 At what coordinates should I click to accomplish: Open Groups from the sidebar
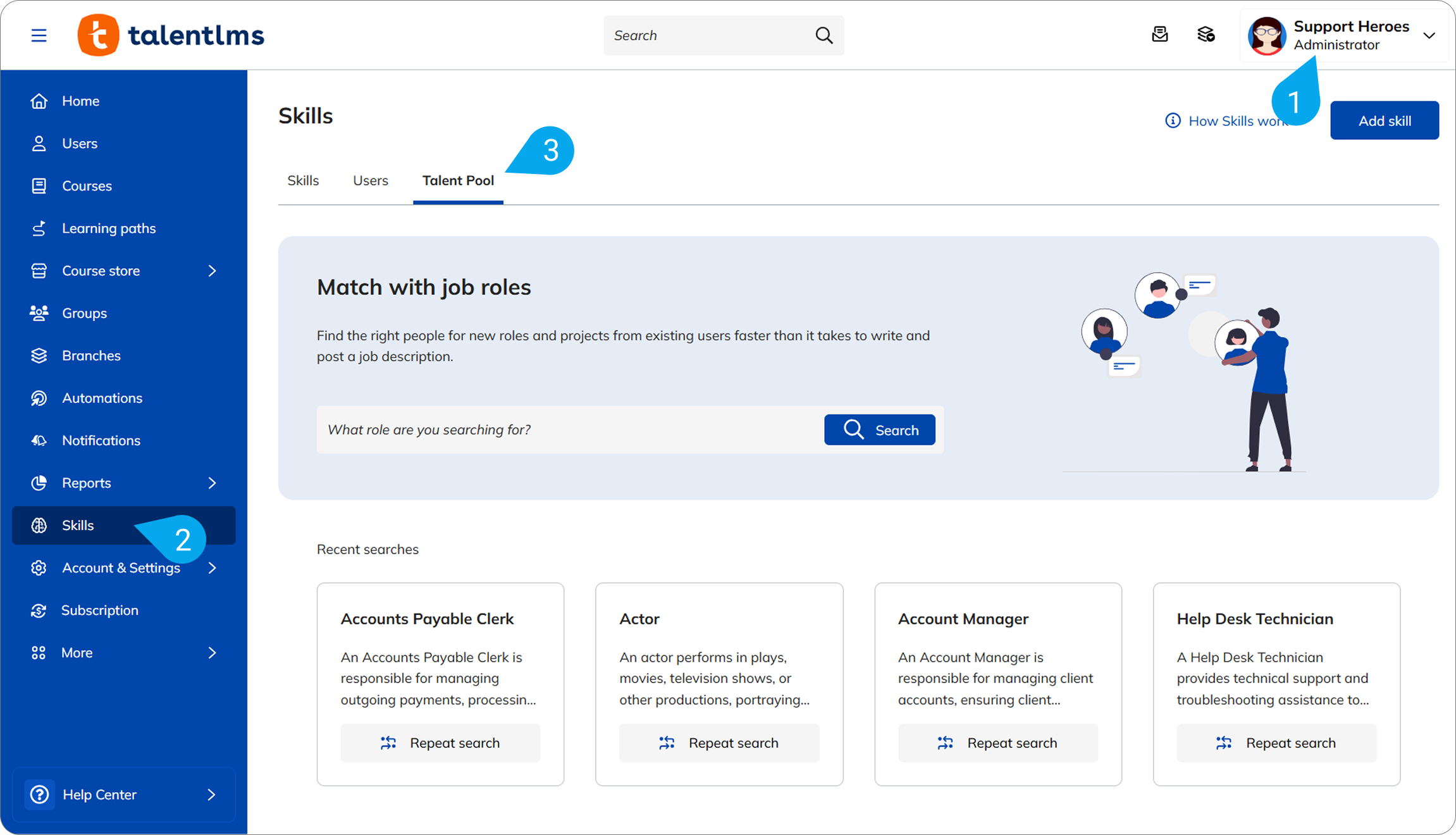84,313
